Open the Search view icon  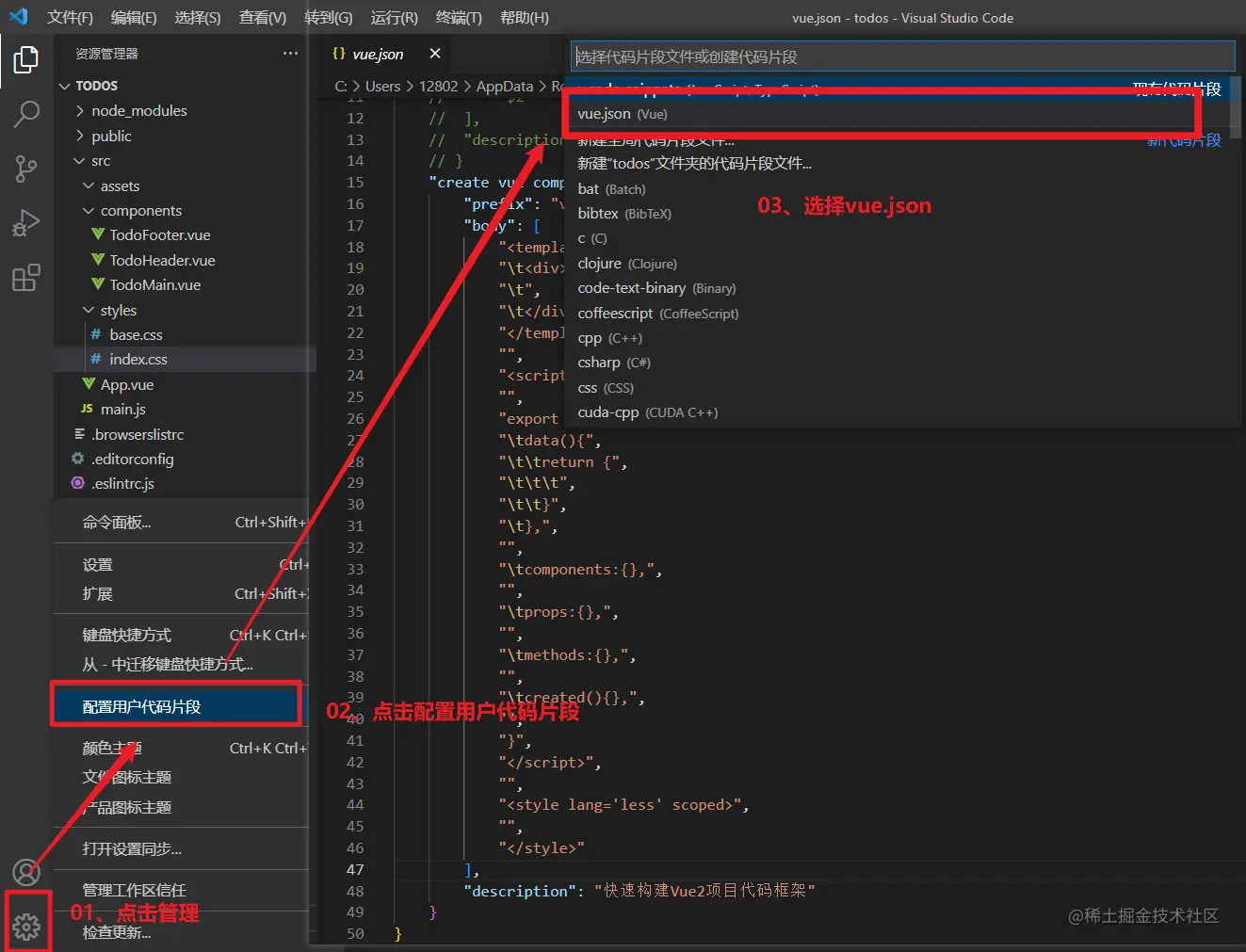(25, 115)
